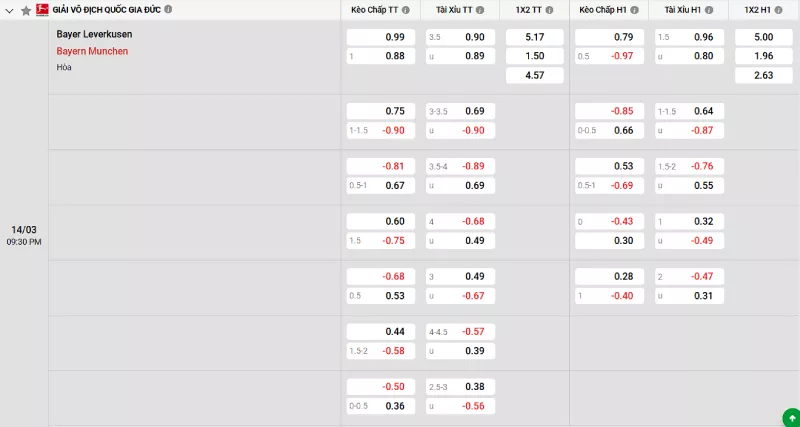
Task: Select 1X2 TT odds 5.17
Action: coord(535,37)
